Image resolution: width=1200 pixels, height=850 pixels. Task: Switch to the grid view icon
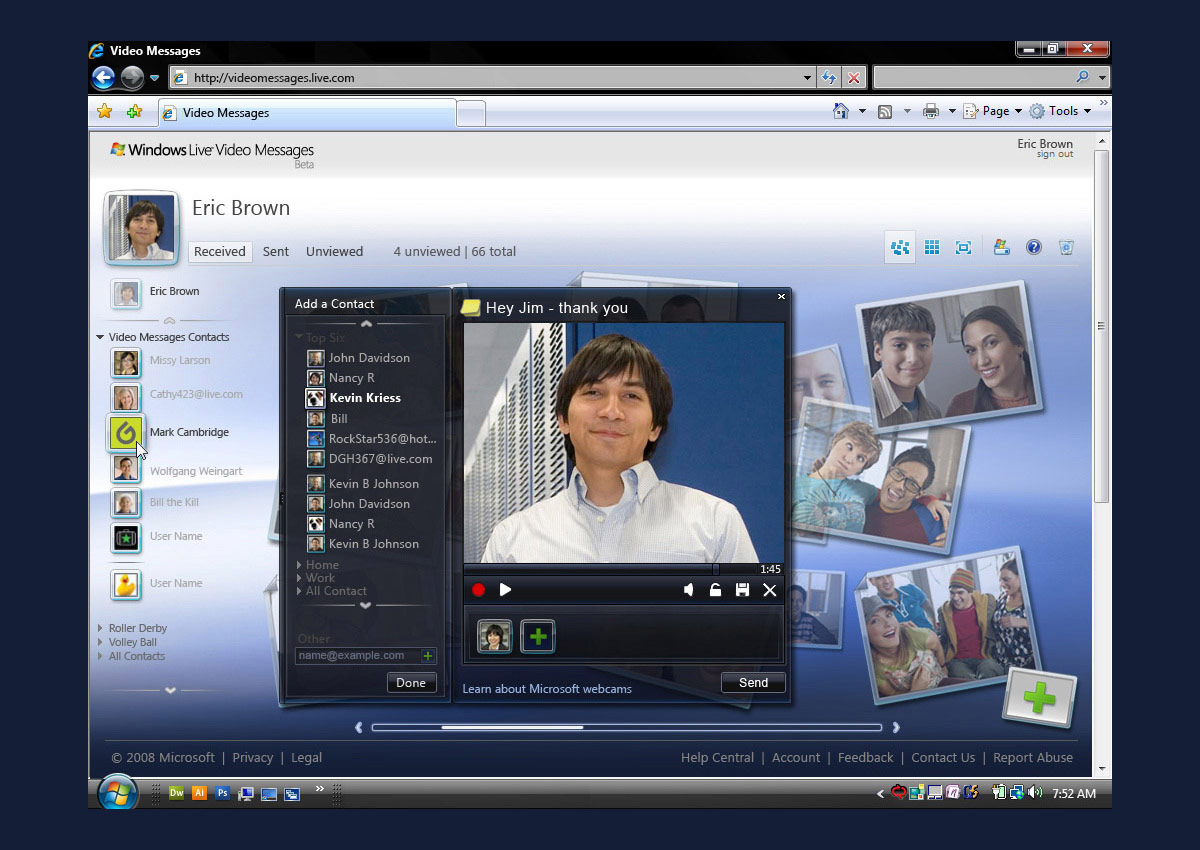coord(932,248)
